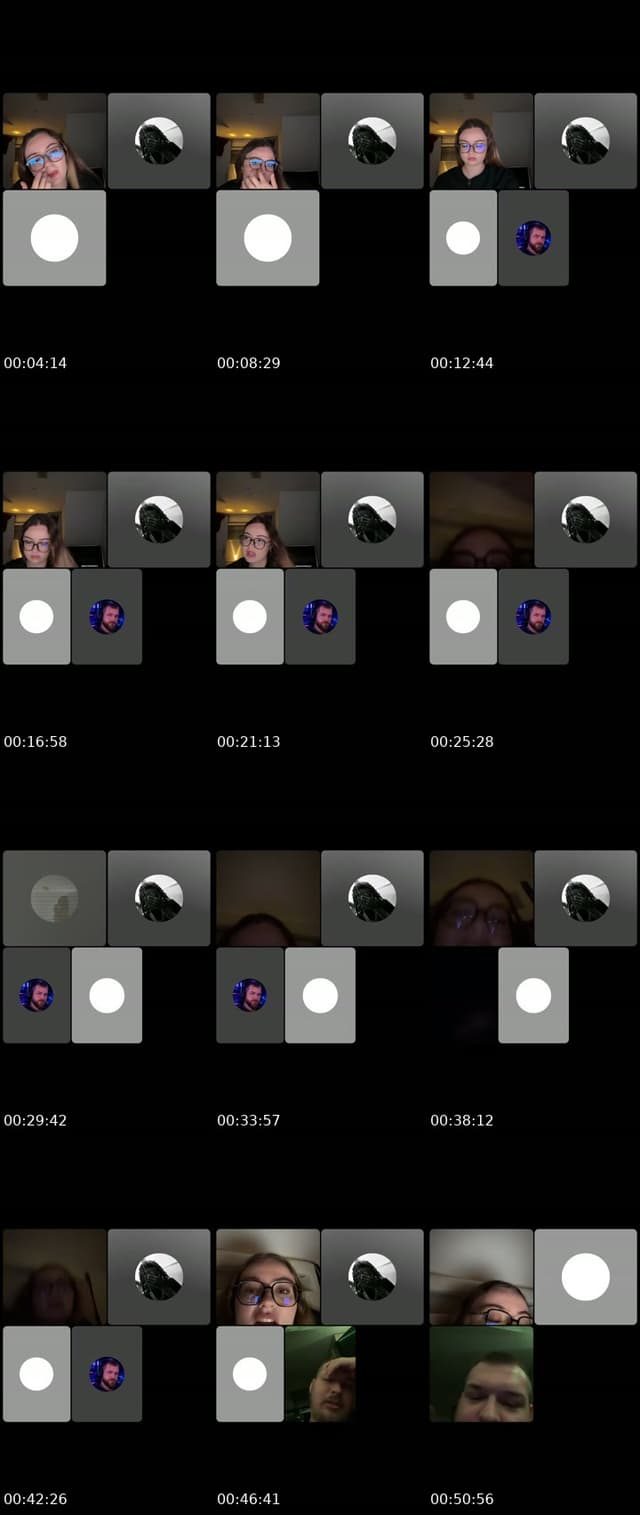Click the 00:25:28 timestamp label
The image size is (640, 1515).
(x=462, y=742)
